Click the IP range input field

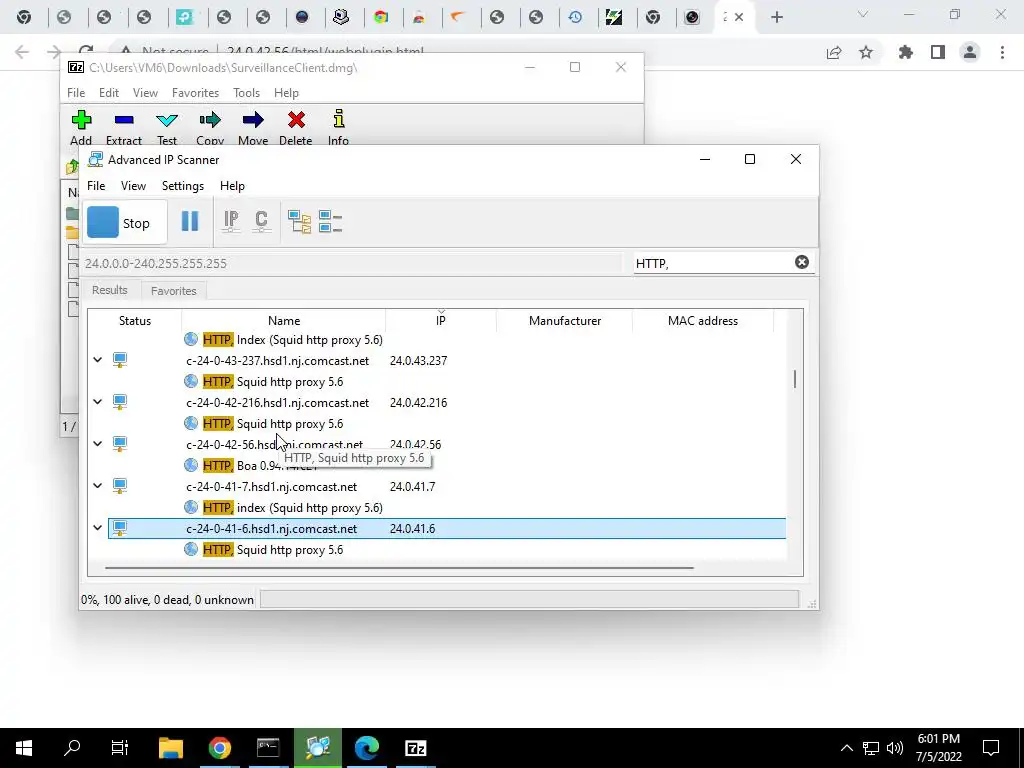coord(353,263)
